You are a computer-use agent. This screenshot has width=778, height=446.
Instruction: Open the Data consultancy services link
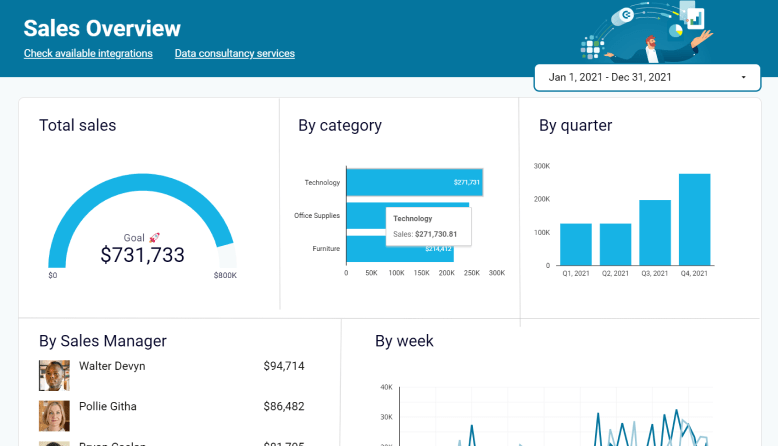point(235,54)
